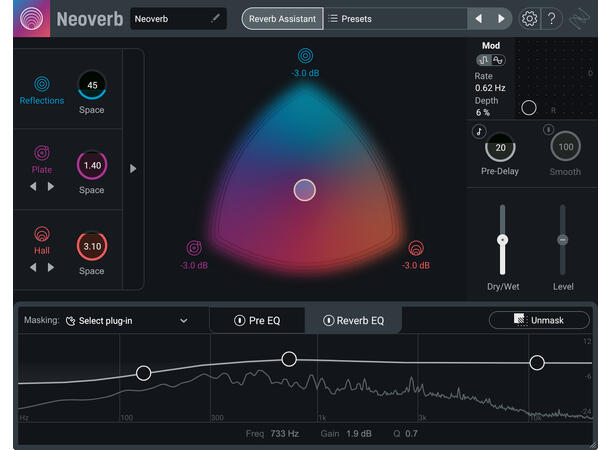Toggle the Smooth power button
This screenshot has height=450, width=610.
click(x=549, y=129)
